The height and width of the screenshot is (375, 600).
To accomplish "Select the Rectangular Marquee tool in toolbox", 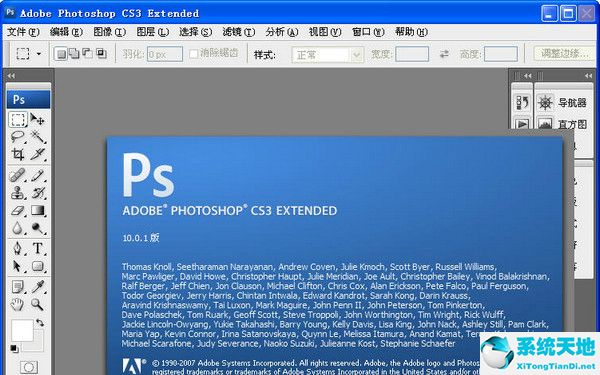I will pos(18,119).
